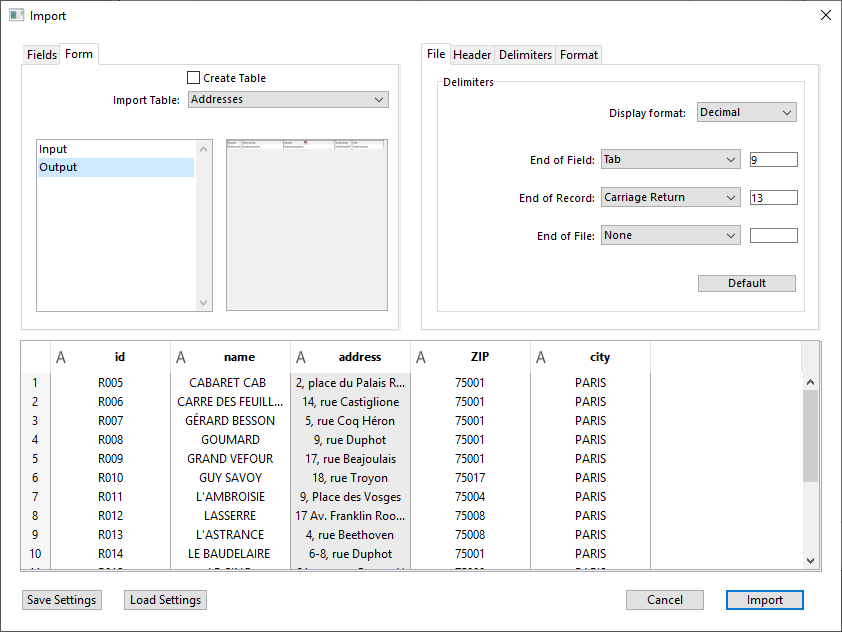Click the text type icon beside name column

(181, 357)
